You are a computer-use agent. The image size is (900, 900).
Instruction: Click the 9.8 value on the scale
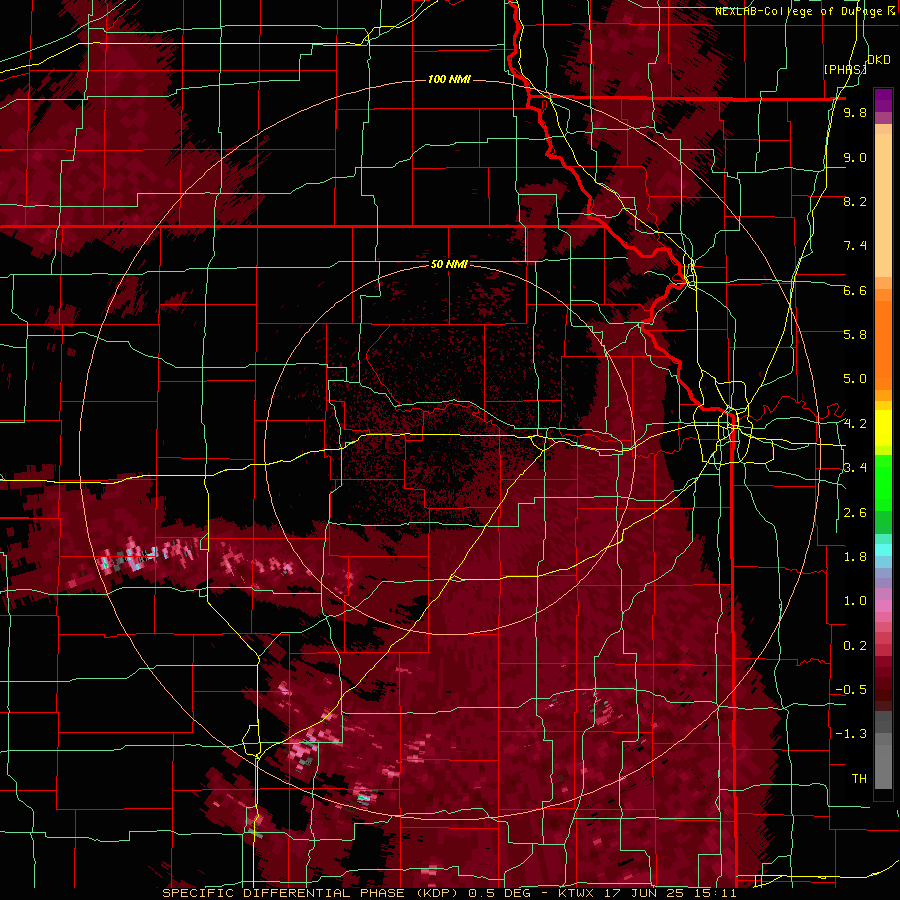click(x=855, y=112)
